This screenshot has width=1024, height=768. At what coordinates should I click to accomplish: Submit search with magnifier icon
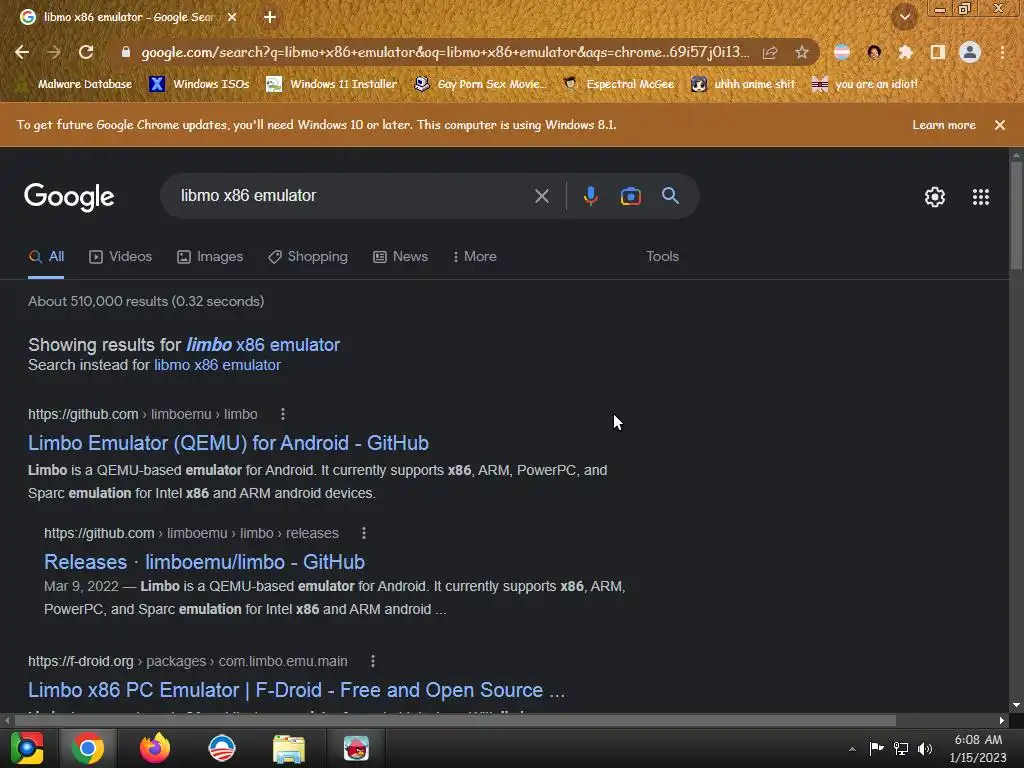(670, 196)
